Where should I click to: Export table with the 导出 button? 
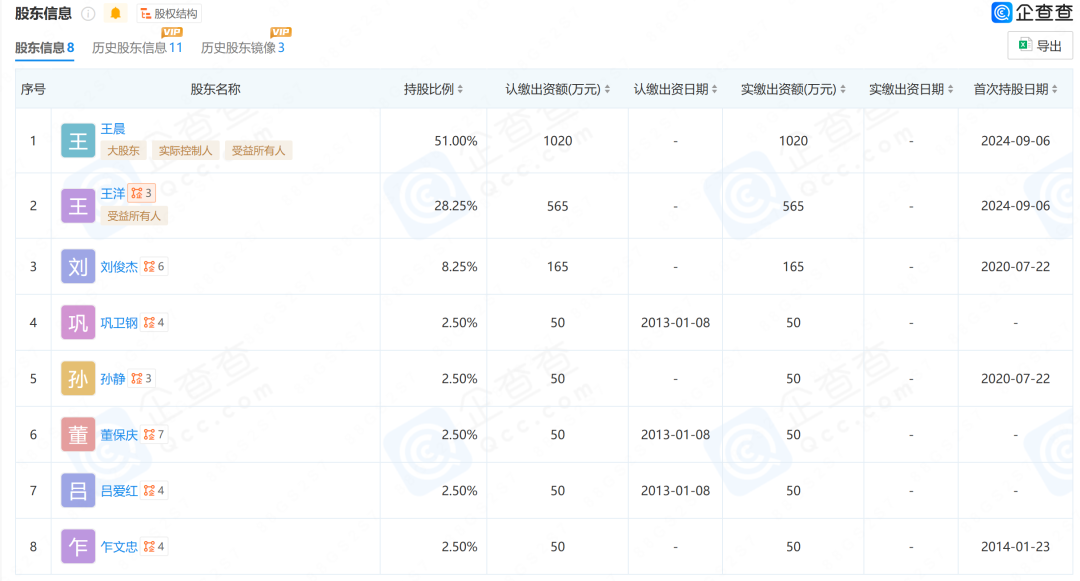pos(1040,45)
